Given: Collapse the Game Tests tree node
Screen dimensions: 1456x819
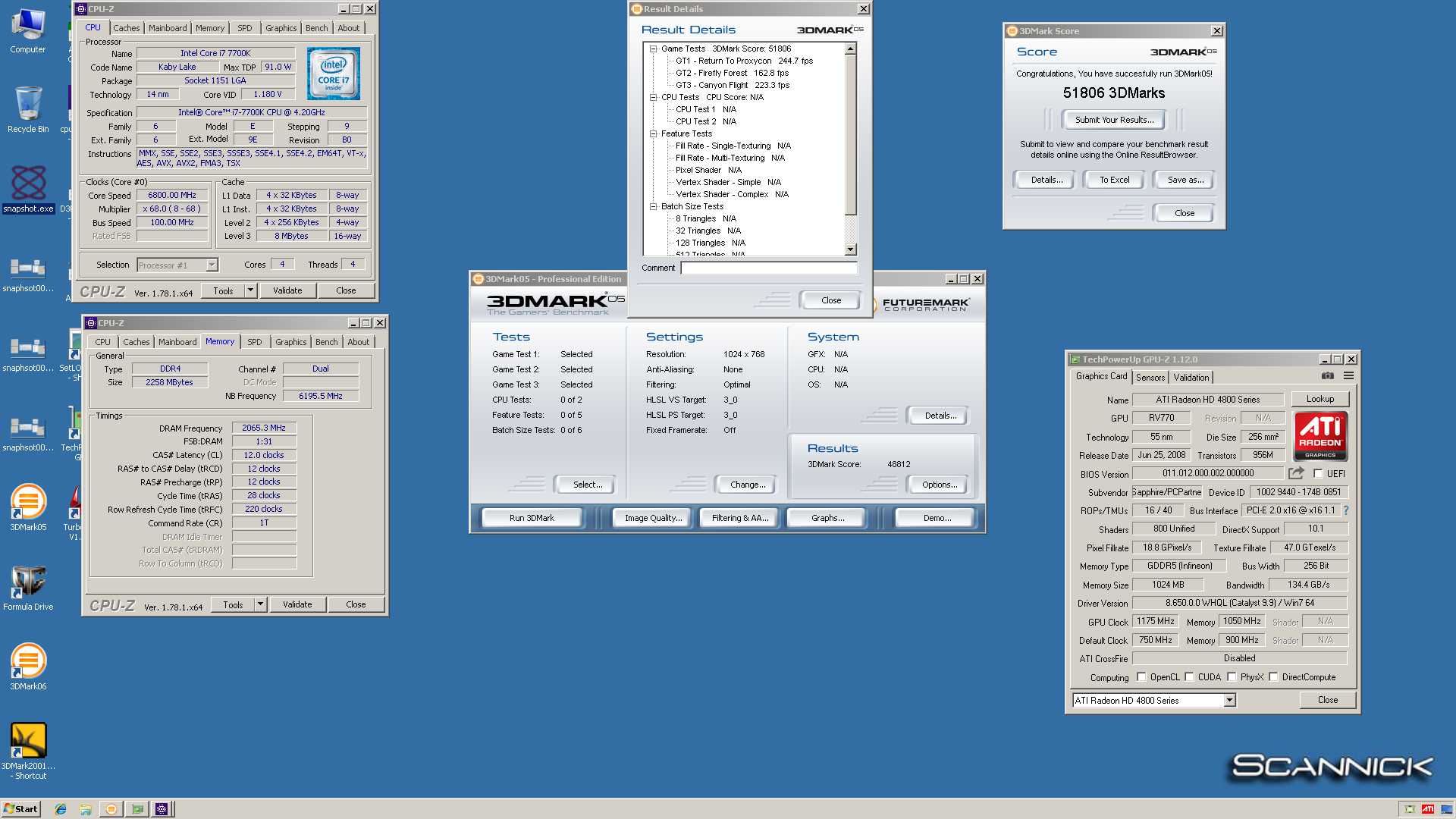Looking at the screenshot, I should (x=653, y=49).
